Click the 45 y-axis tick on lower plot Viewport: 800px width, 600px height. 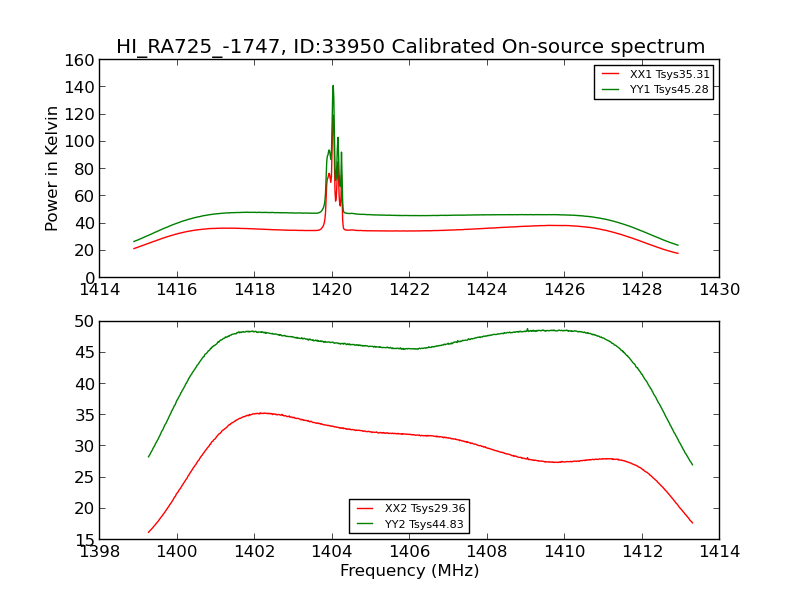[x=85, y=353]
